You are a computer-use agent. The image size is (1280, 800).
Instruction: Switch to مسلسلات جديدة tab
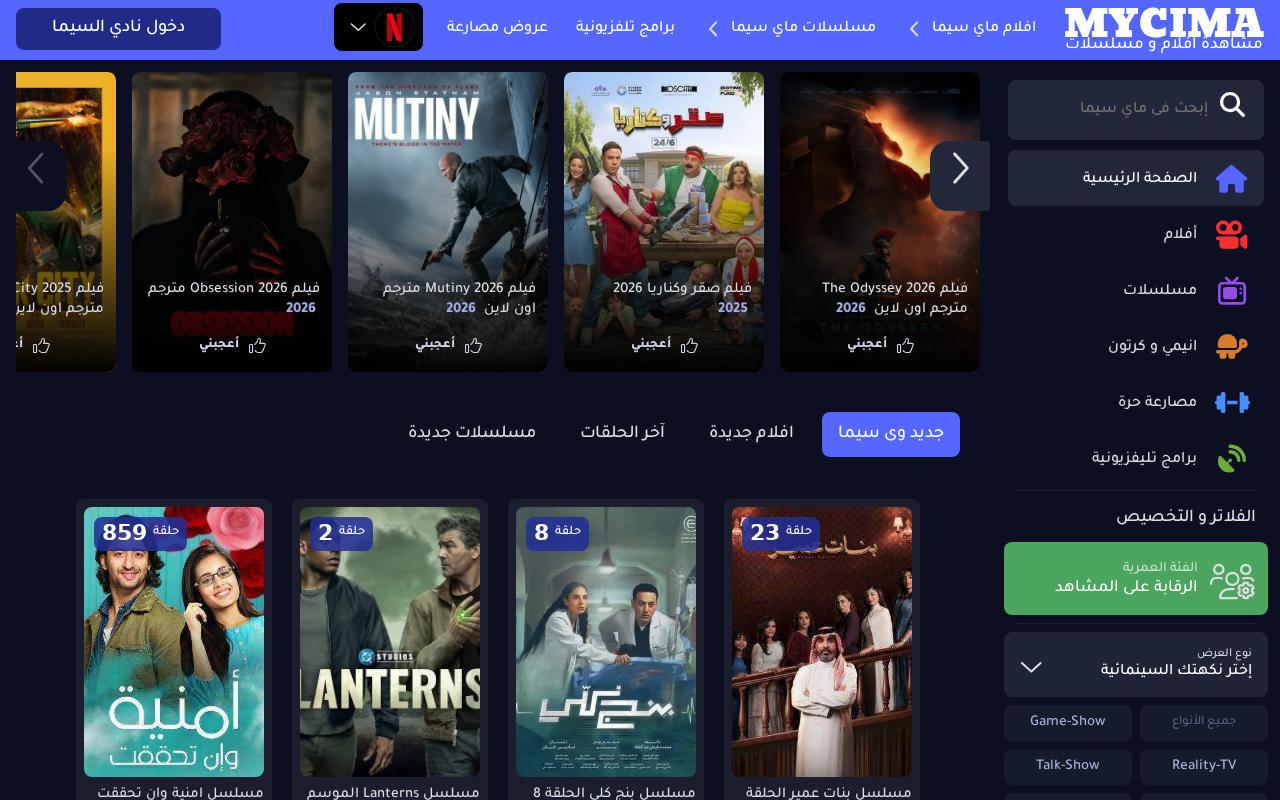click(472, 434)
